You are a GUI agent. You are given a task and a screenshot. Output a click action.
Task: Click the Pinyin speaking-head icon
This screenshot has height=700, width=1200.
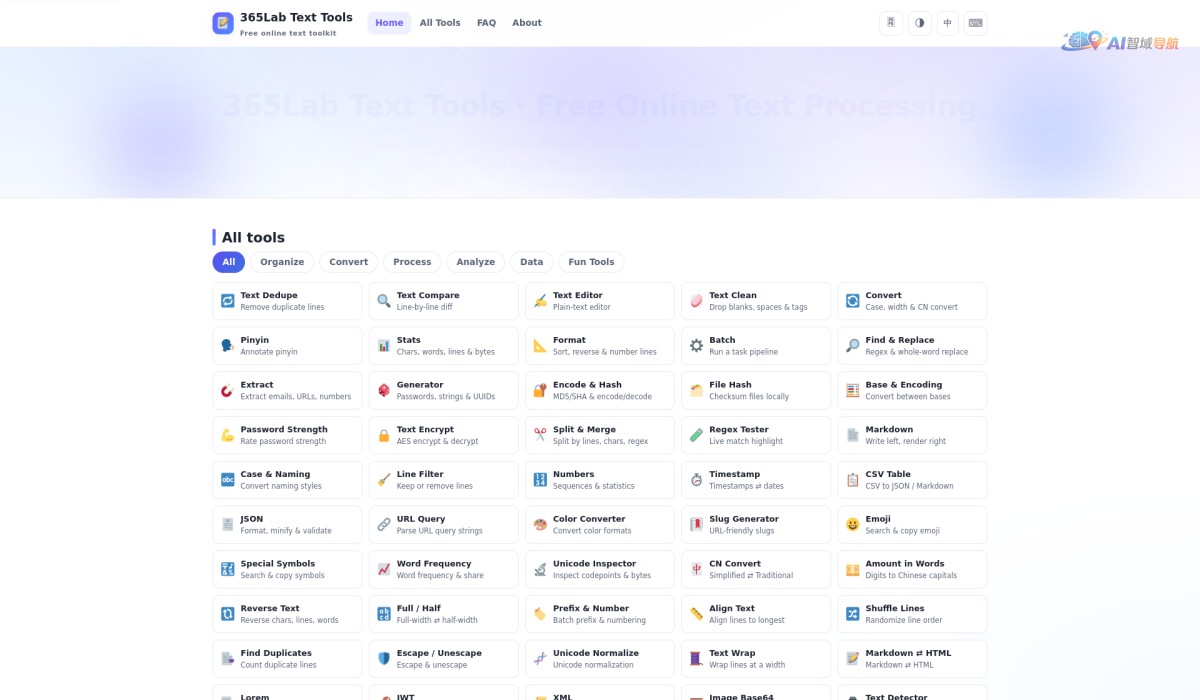pyautogui.click(x=227, y=346)
